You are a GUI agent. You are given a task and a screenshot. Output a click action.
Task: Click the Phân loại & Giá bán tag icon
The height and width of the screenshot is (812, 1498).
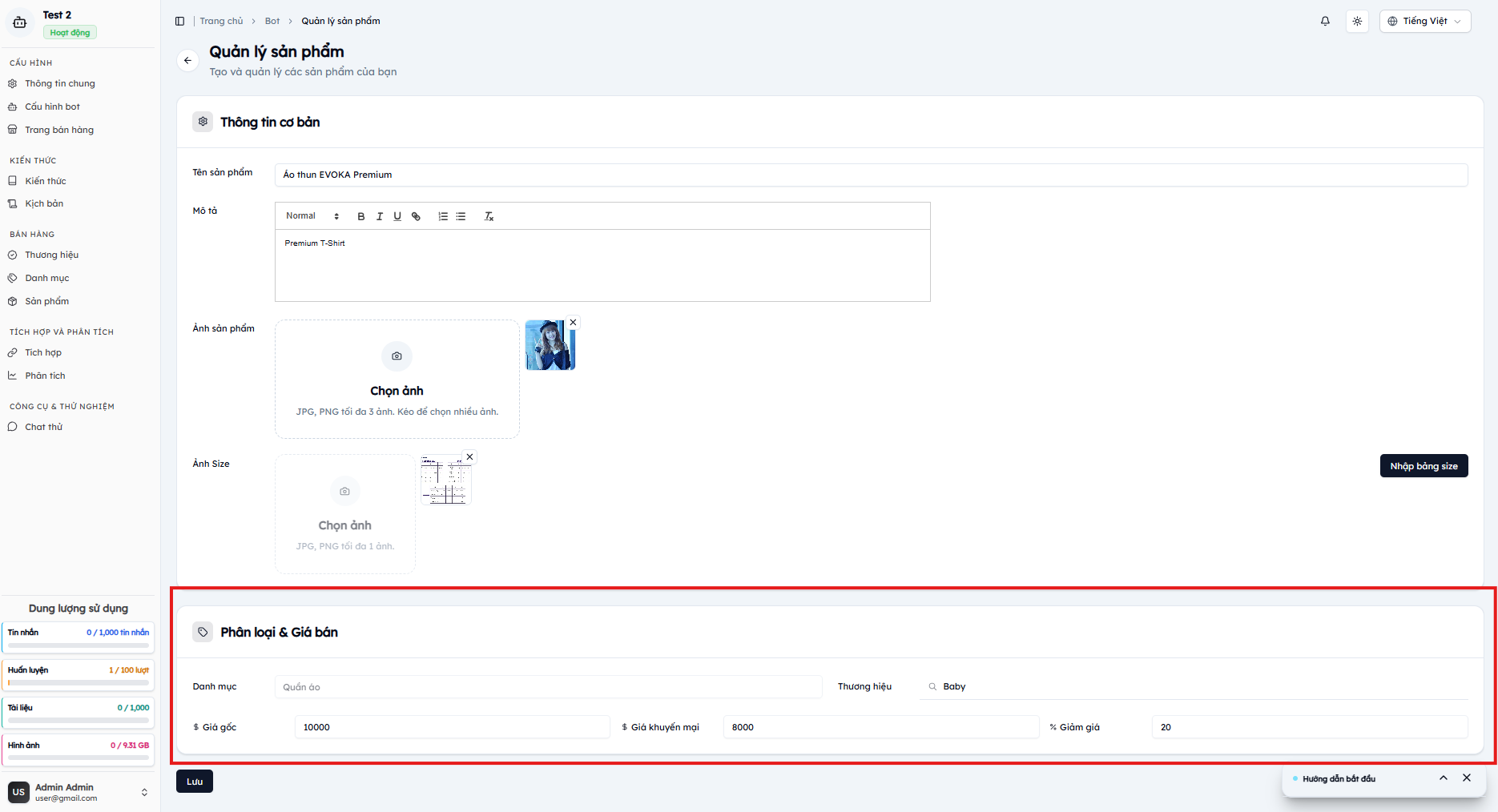203,632
